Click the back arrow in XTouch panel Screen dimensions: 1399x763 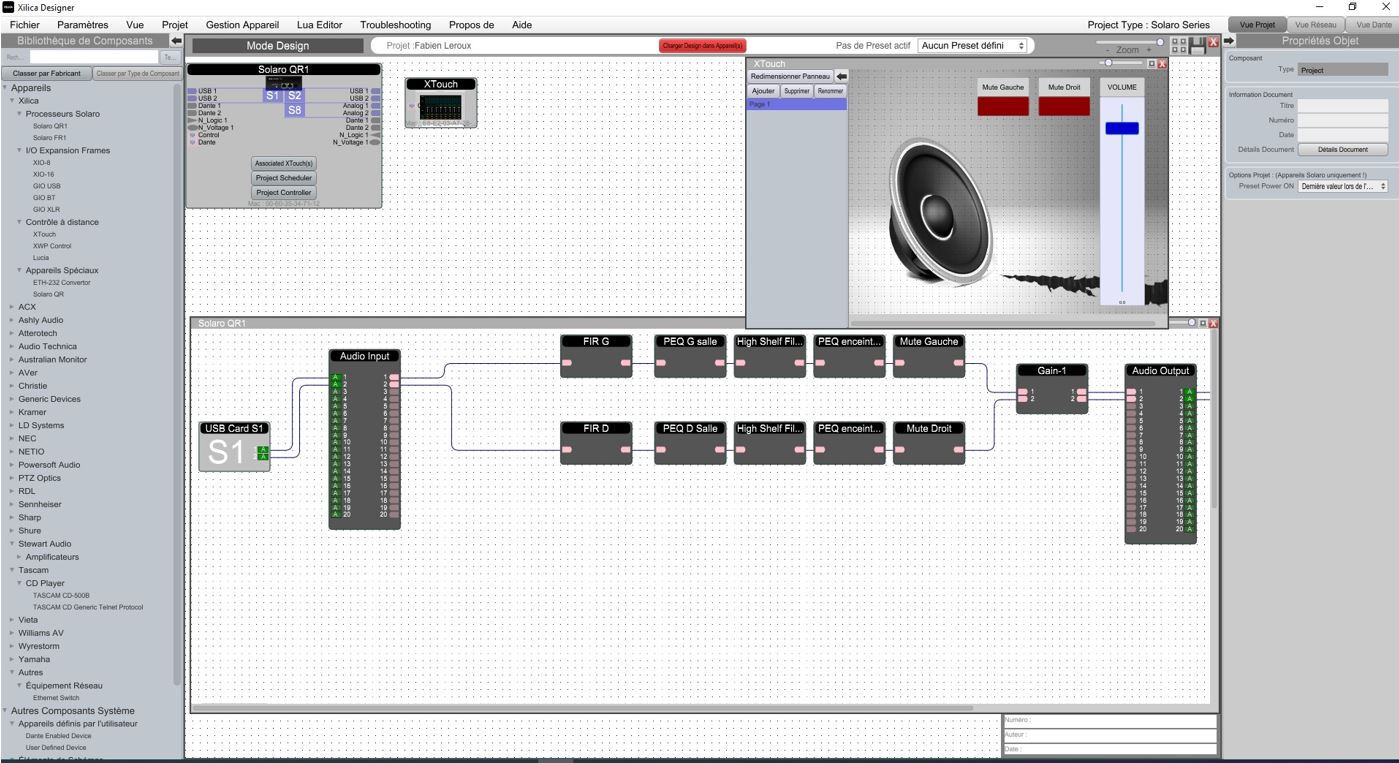(x=842, y=76)
